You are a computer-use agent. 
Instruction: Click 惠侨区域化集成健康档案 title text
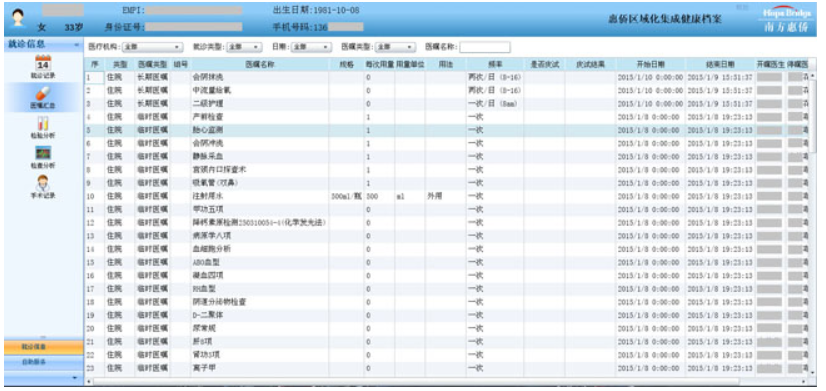click(665, 19)
